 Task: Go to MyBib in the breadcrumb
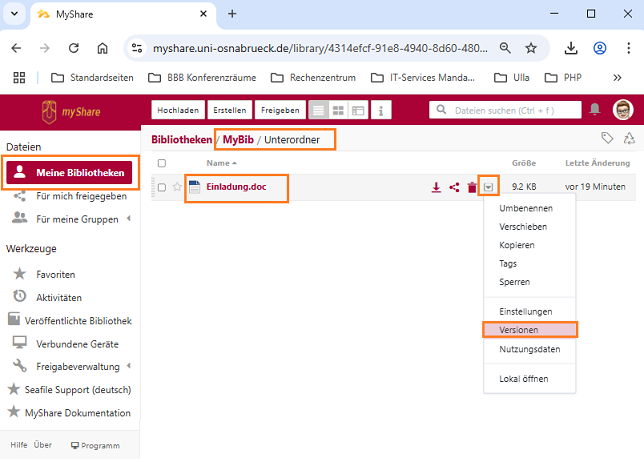(x=238, y=140)
